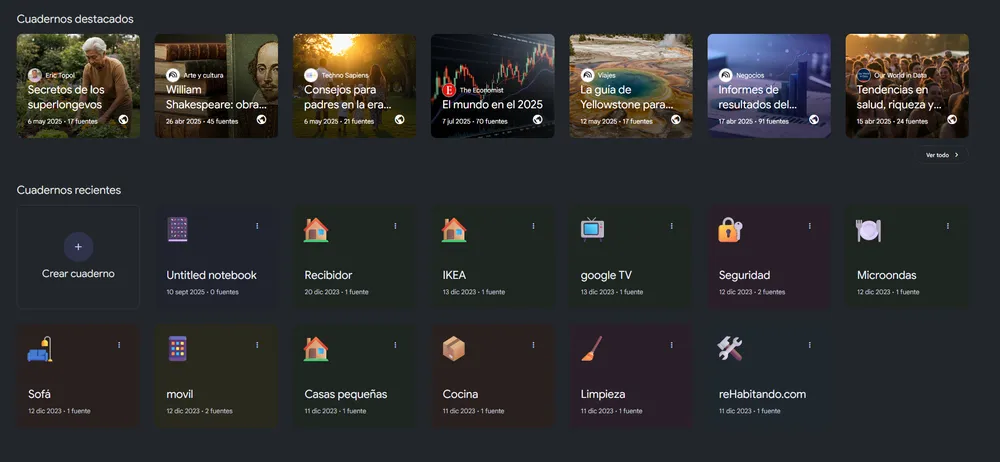Select the cardboard box icon on Cocina
The width and height of the screenshot is (1000, 462).
(454, 349)
